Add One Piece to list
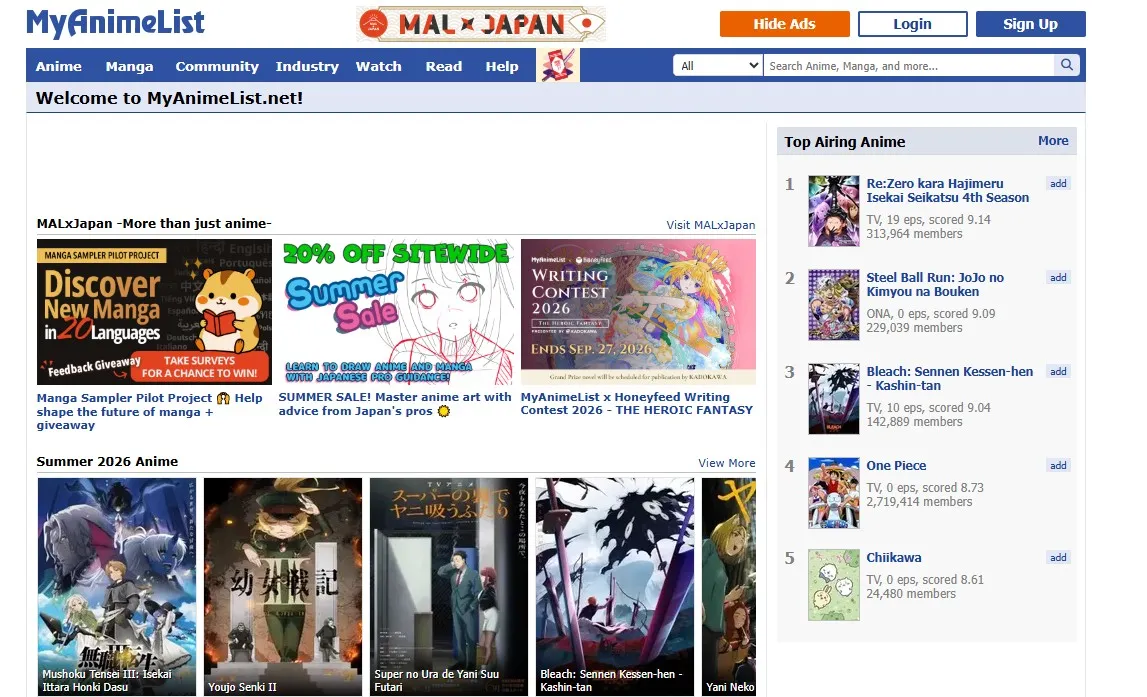This screenshot has width=1147, height=697. (x=1058, y=465)
